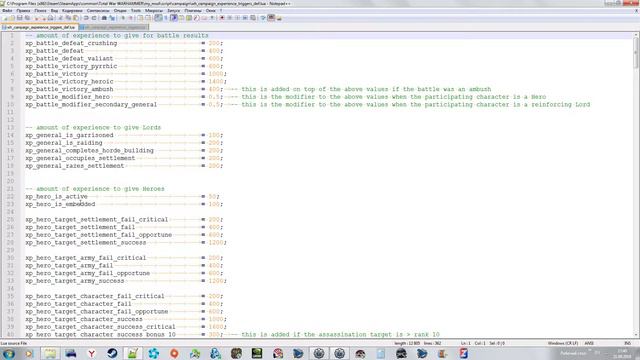Image resolution: width=640 pixels, height=360 pixels.
Task: Click the xp_hero_target_settlement_success line
Action: (x=126, y=242)
